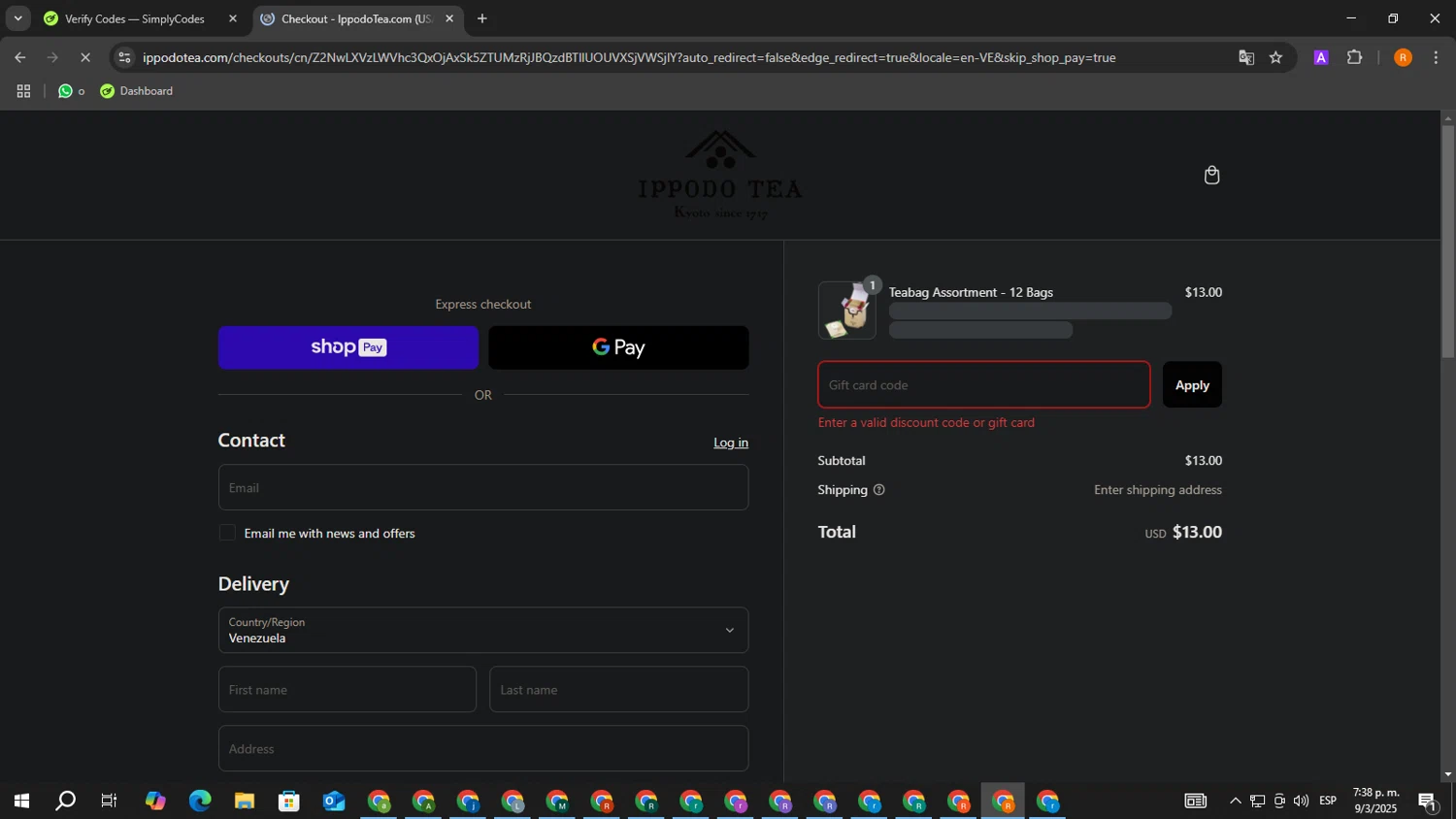
Task: View site information icon in address bar
Action: tap(123, 57)
